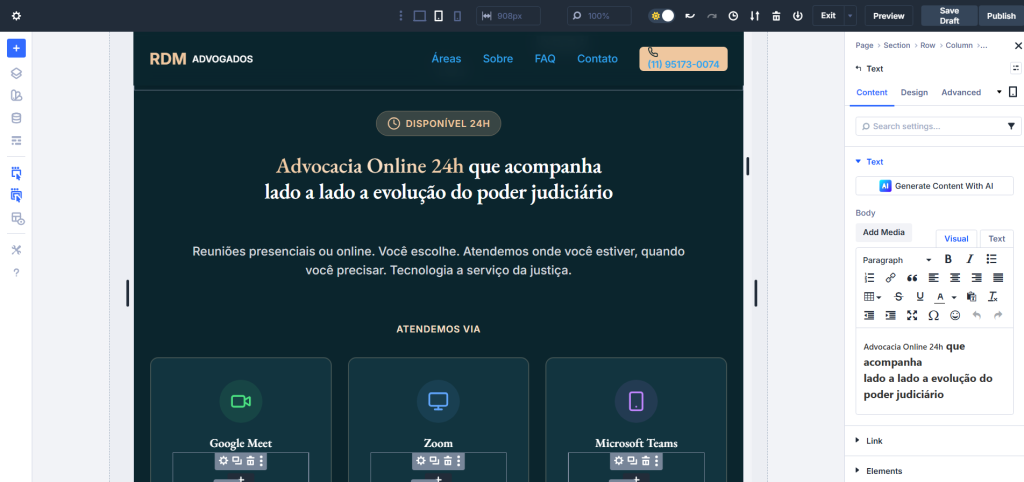The image size is (1024, 482).
Task: Toggle strikethrough formatting
Action: pos(899,297)
